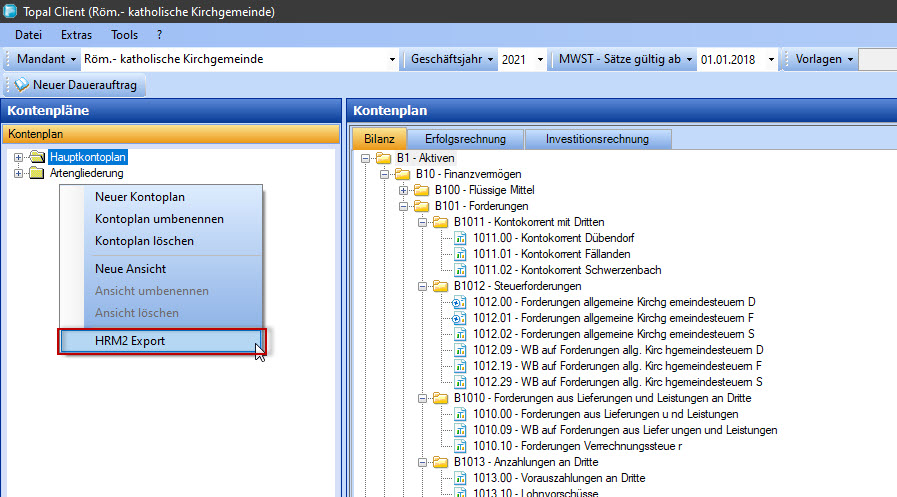Choose Neuer Kontoplan in context menu
This screenshot has height=497, width=897.
tap(139, 197)
